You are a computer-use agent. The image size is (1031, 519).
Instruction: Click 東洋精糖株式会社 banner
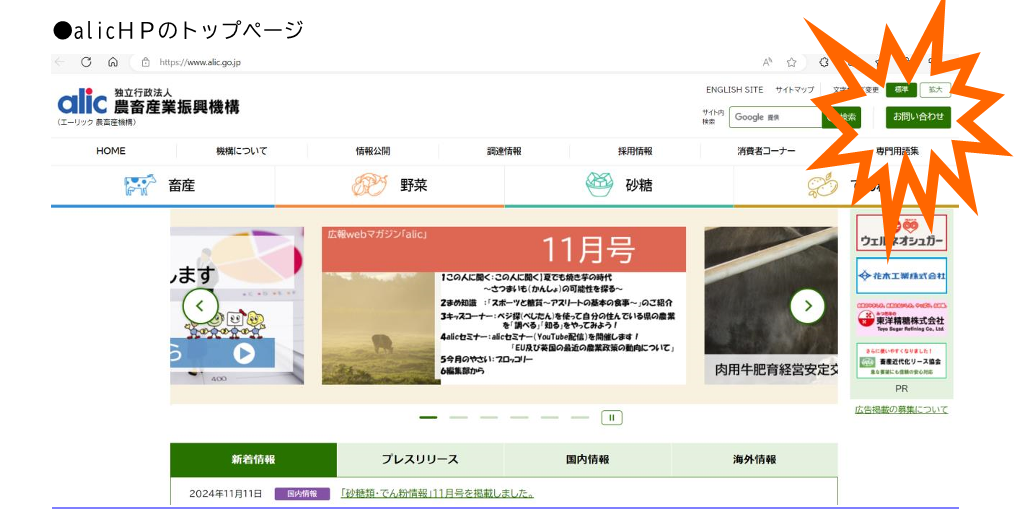click(901, 318)
